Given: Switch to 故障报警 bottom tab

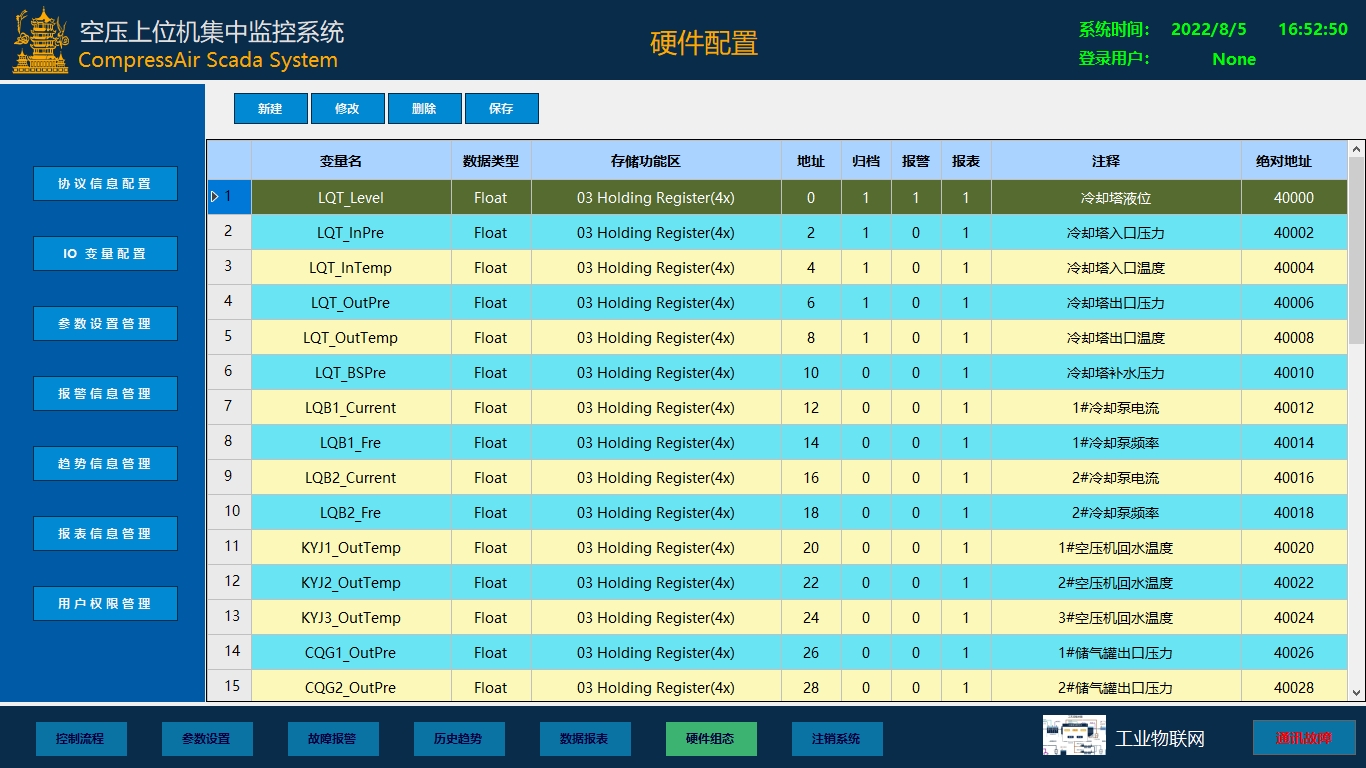Looking at the screenshot, I should pyautogui.click(x=333, y=739).
